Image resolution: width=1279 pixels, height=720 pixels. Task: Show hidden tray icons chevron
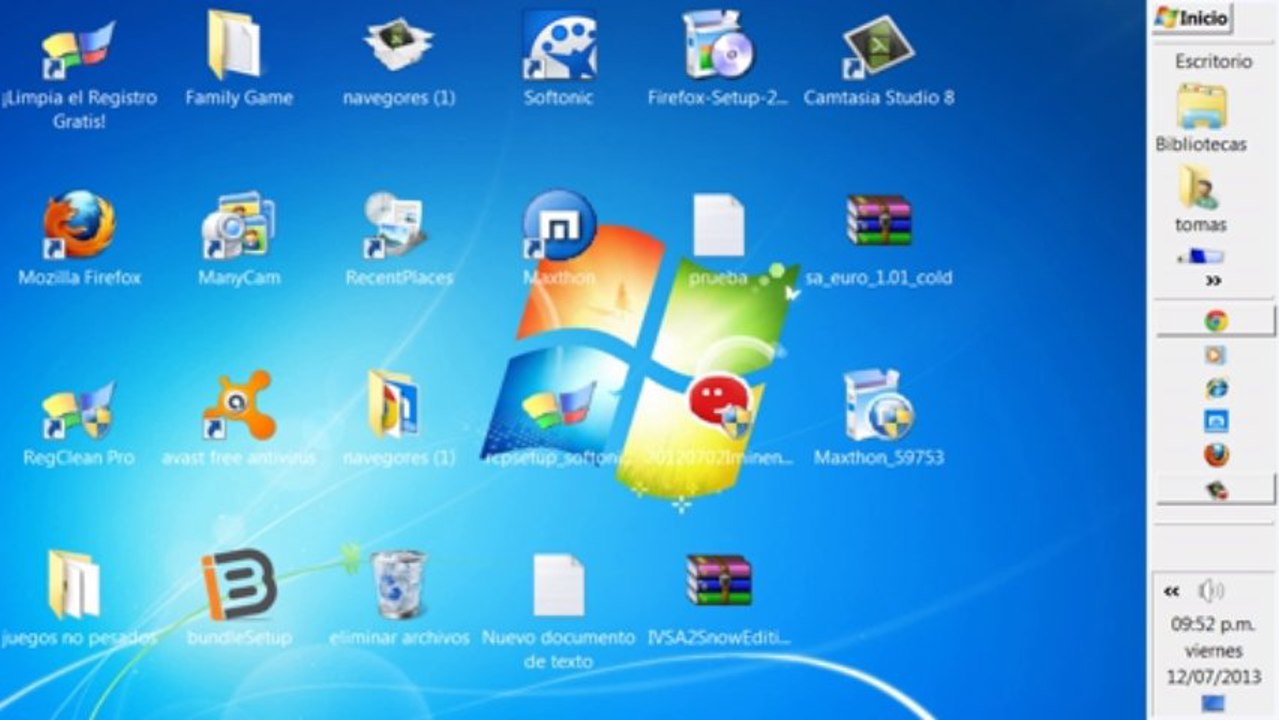point(1171,592)
